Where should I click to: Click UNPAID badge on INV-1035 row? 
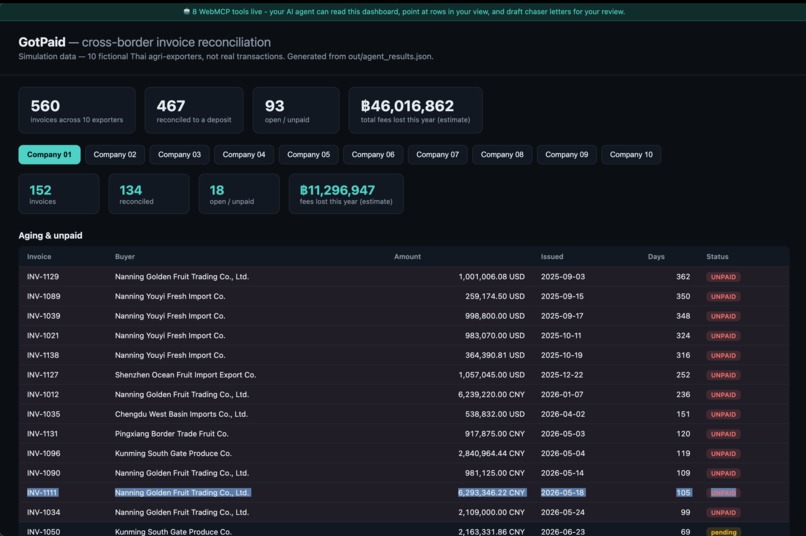click(x=723, y=414)
